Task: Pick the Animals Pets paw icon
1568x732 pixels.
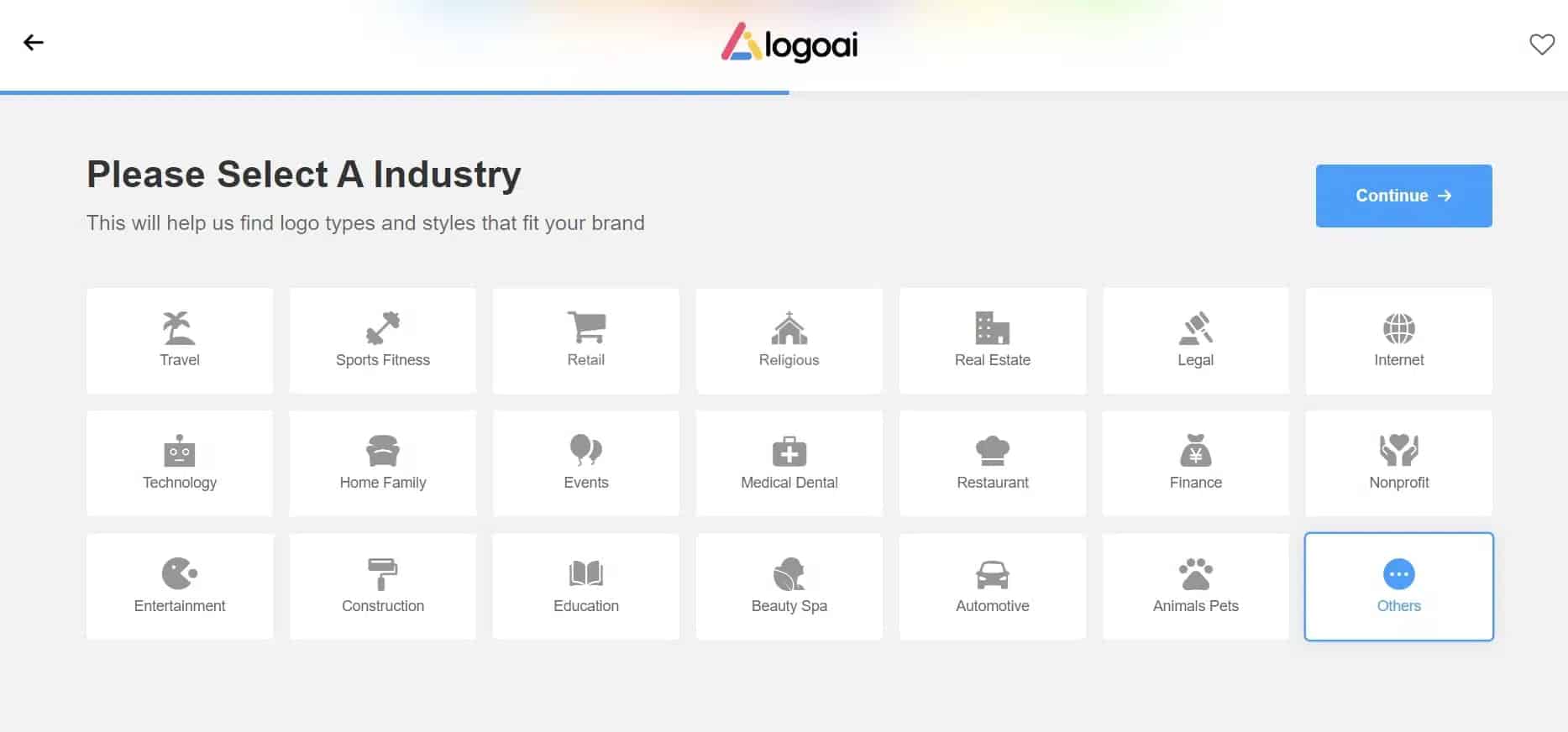Action: (x=1195, y=574)
